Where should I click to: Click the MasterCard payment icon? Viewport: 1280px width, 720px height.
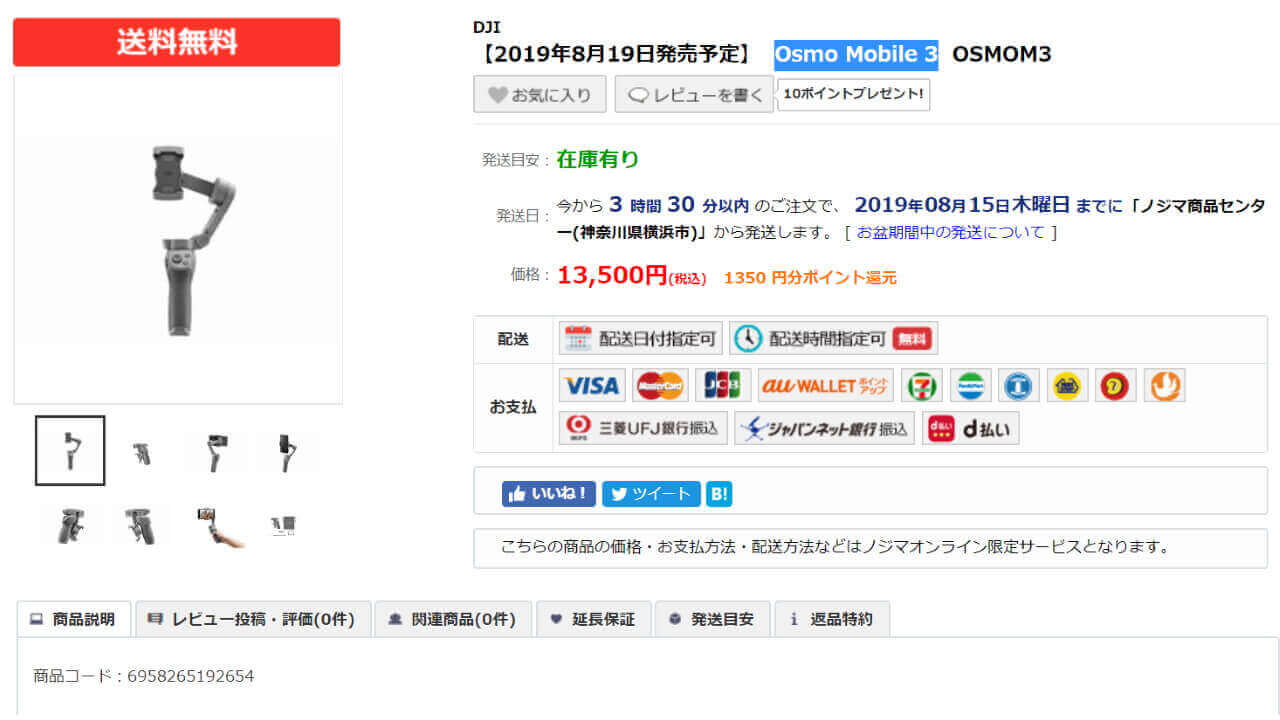659,385
